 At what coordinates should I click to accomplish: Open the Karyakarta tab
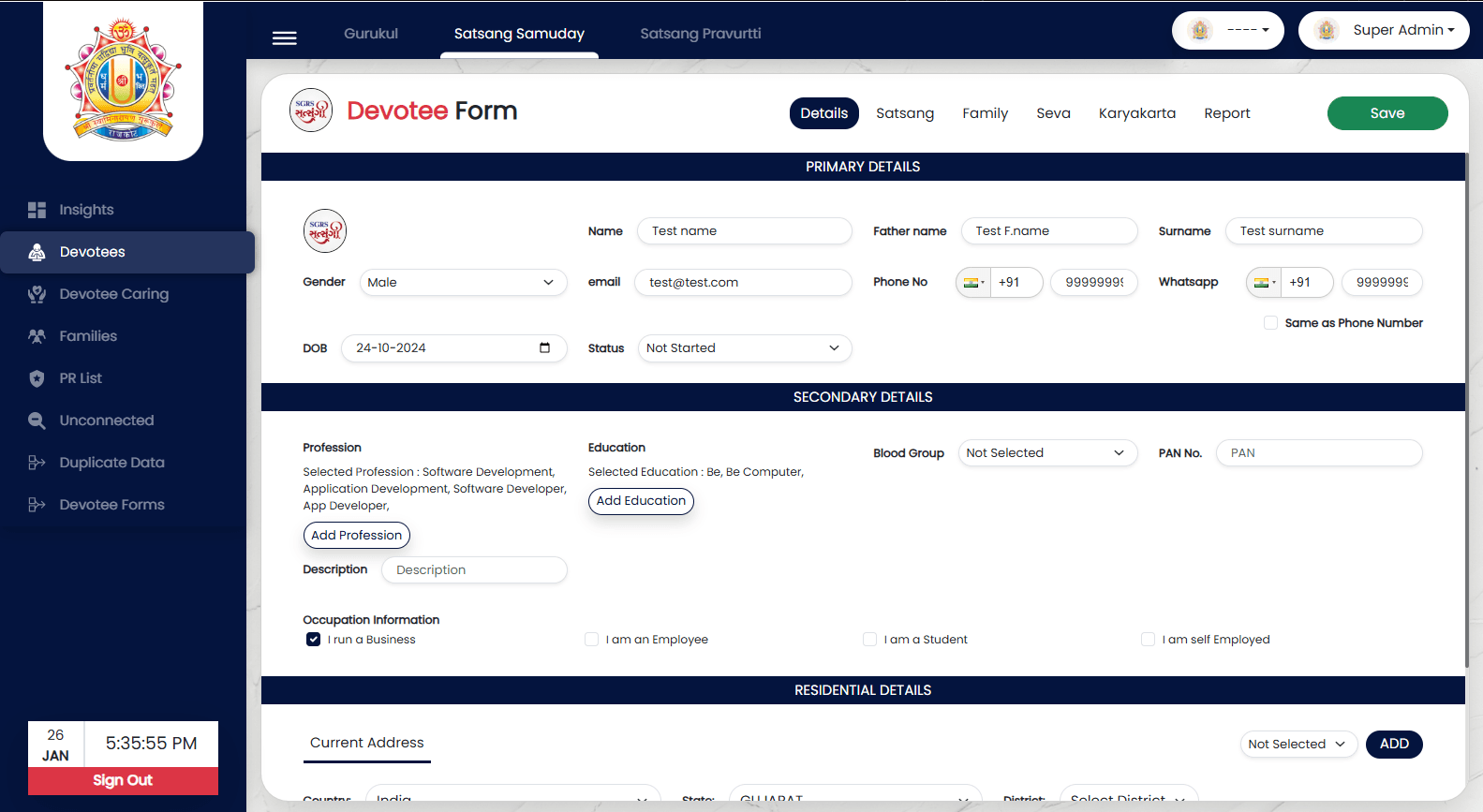[1136, 113]
